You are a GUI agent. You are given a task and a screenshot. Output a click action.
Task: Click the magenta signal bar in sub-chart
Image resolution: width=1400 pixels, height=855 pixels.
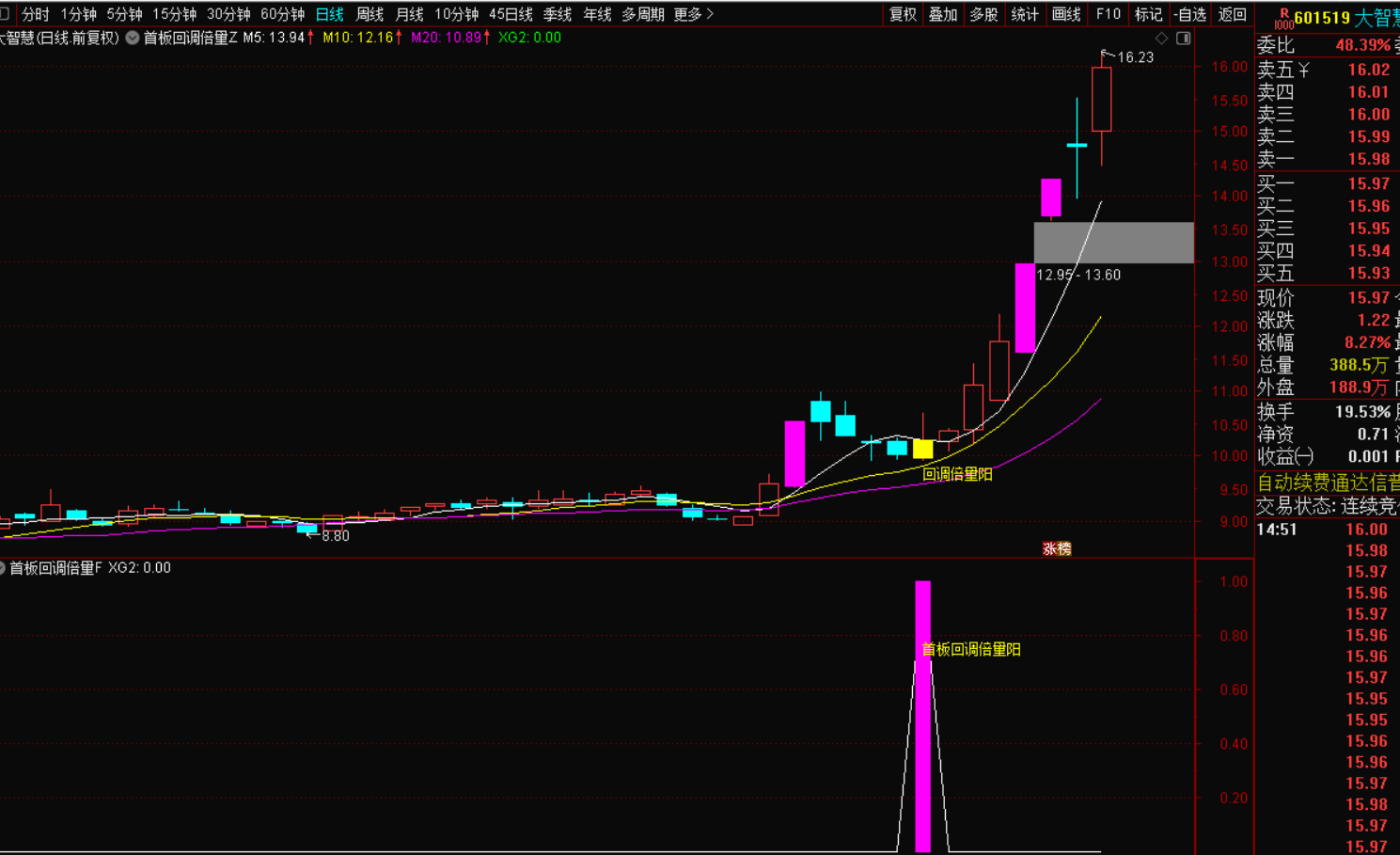coord(922,715)
